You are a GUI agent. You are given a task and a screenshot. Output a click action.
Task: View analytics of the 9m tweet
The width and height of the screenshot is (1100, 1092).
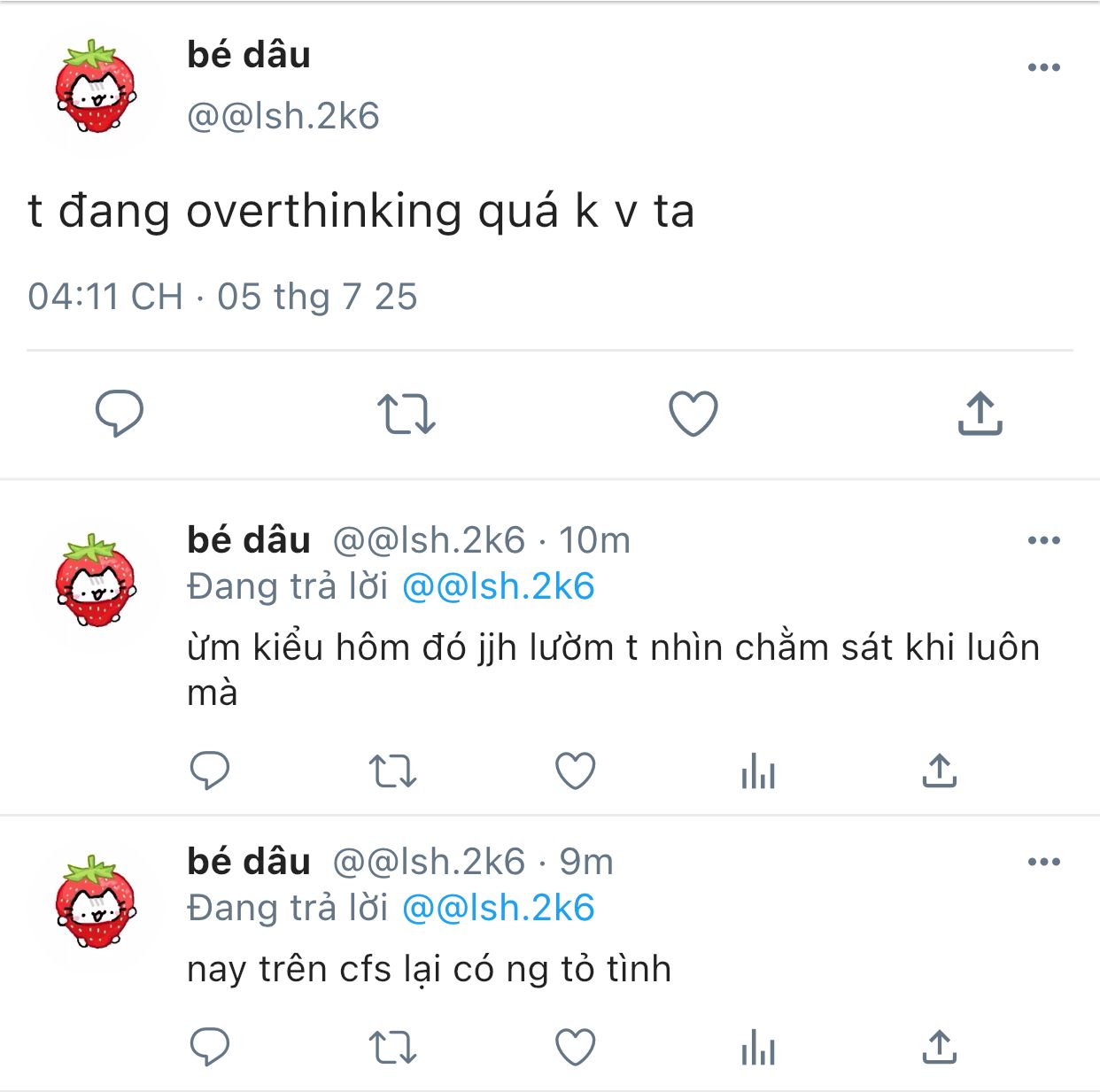(x=758, y=1048)
